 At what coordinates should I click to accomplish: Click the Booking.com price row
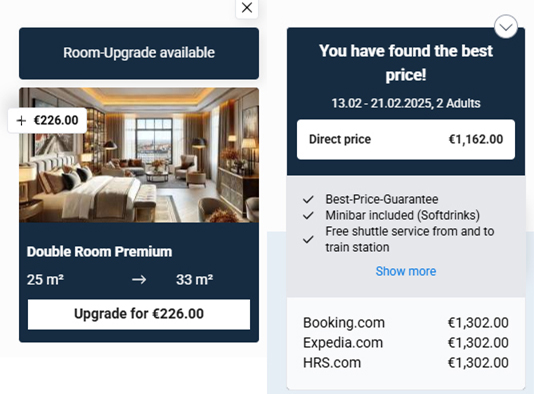tap(406, 322)
